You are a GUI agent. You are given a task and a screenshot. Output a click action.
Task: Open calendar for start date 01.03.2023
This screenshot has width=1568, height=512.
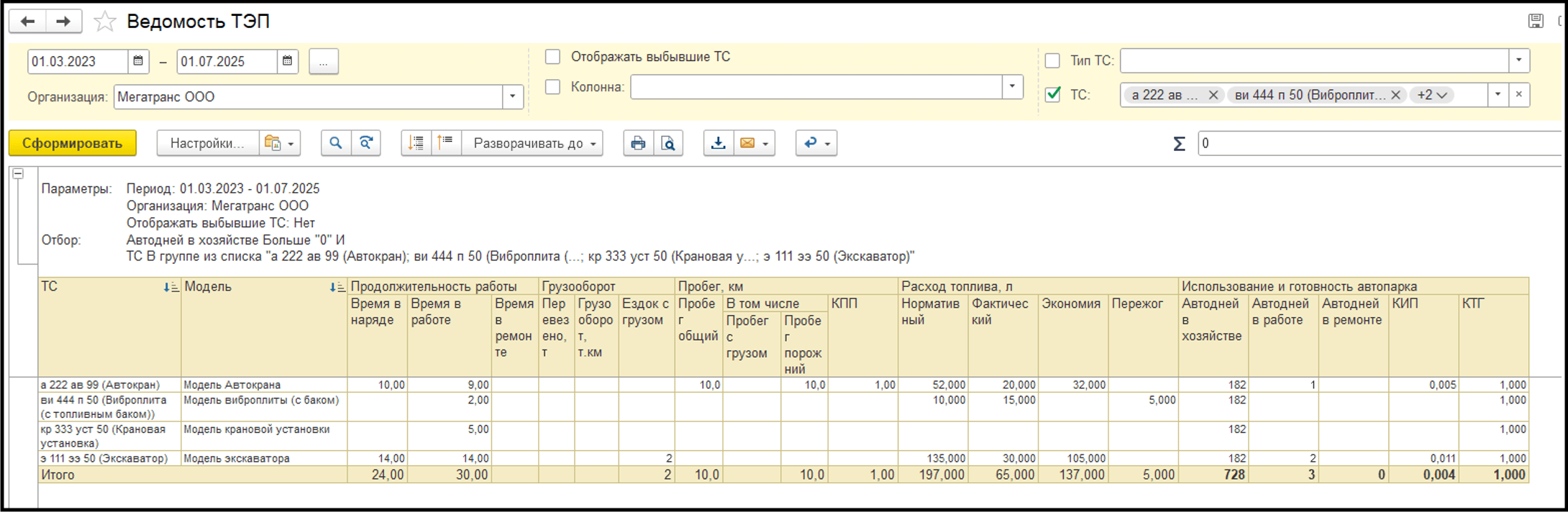click(x=138, y=61)
